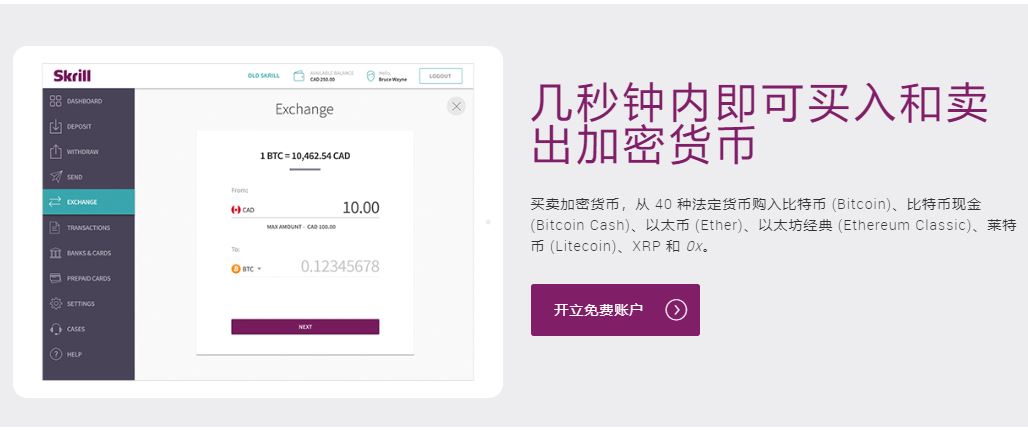Open the Help question-mark icon
The image size is (1028, 430).
tap(55, 354)
